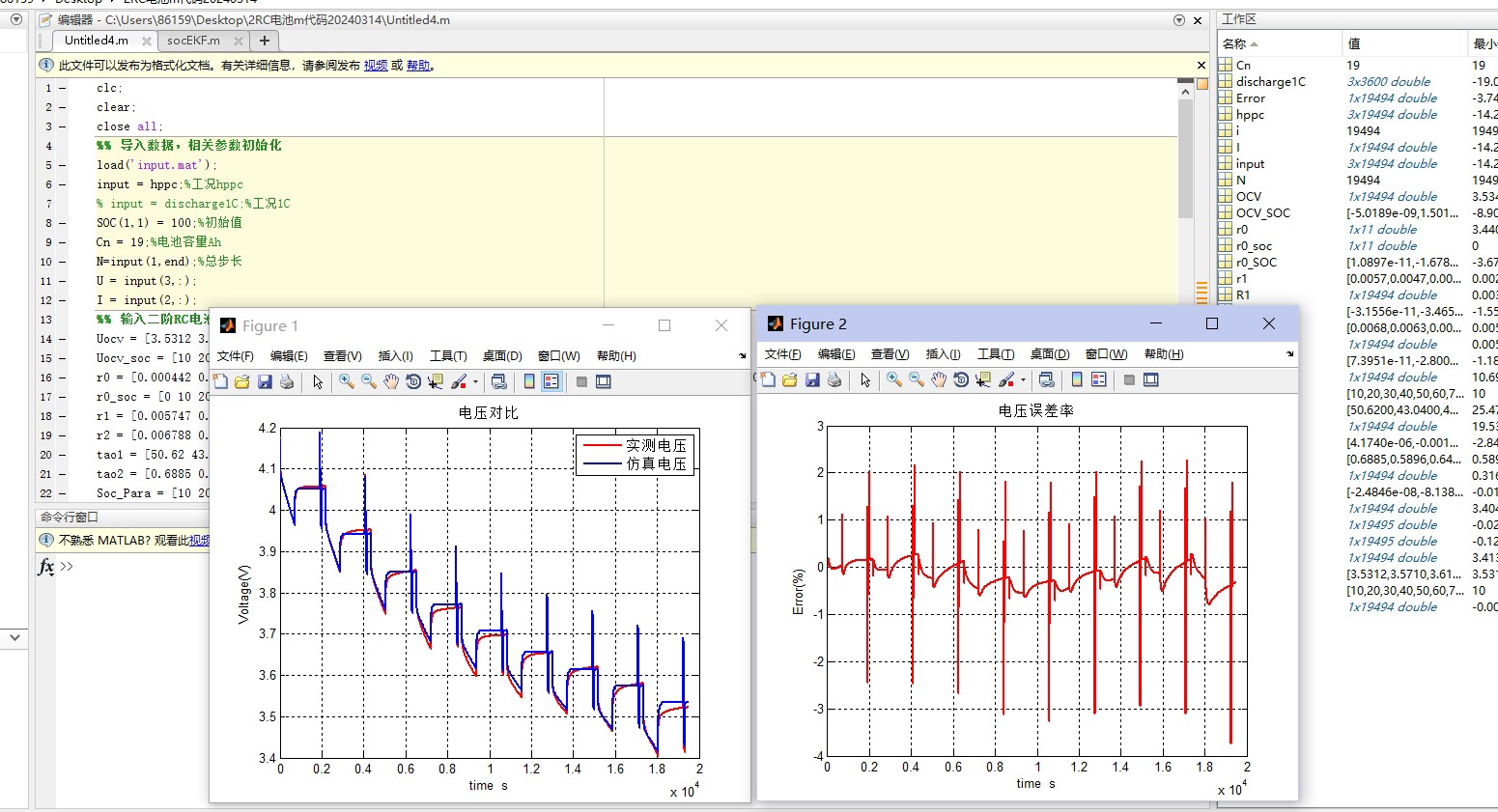Screen dimensions: 1498x812
Task: Toggle the legend button in Figure 1
Action: click(x=551, y=382)
